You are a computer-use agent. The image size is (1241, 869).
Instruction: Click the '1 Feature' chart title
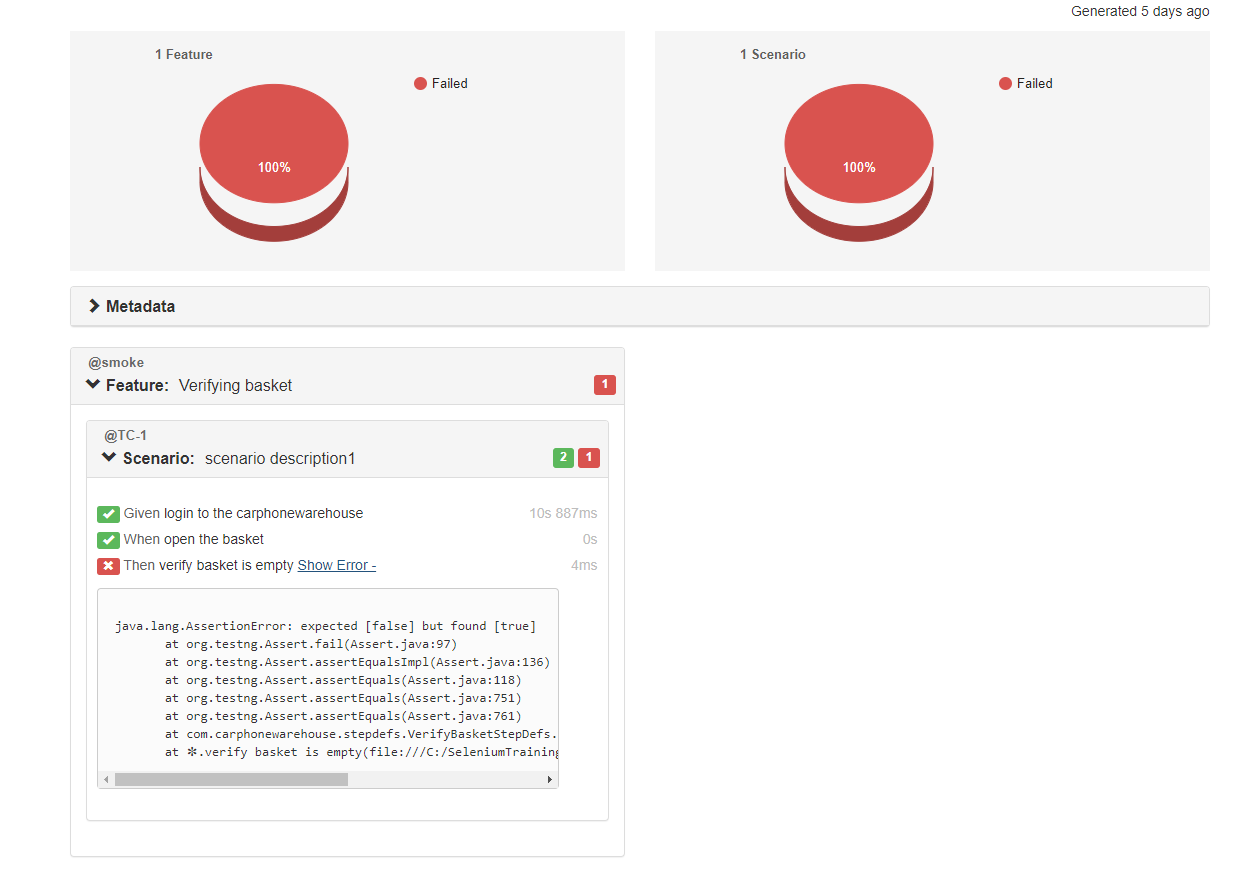(184, 54)
